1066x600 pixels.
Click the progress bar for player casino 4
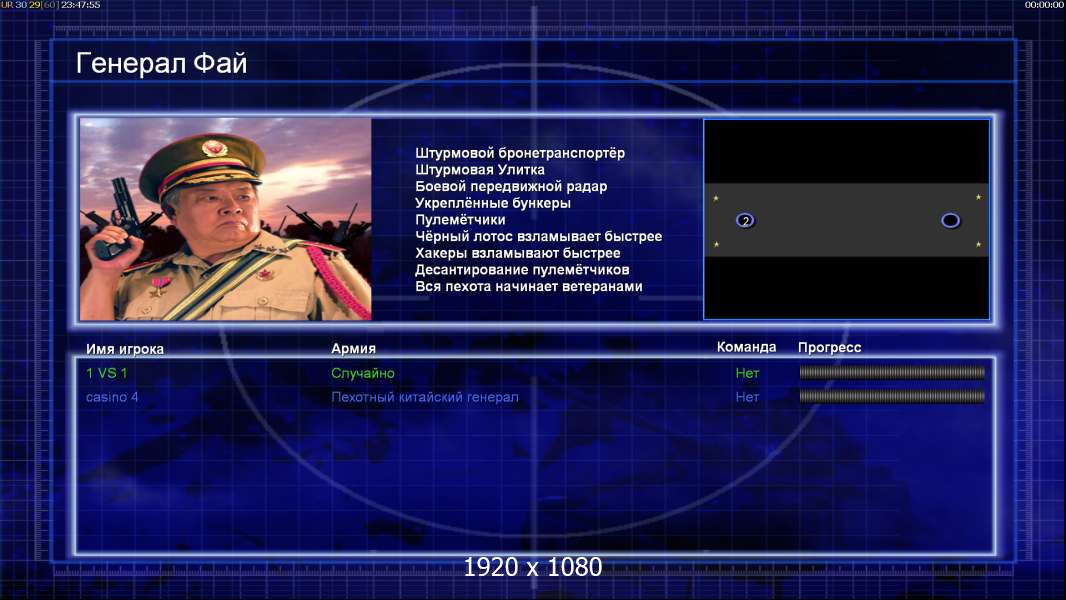click(x=892, y=396)
